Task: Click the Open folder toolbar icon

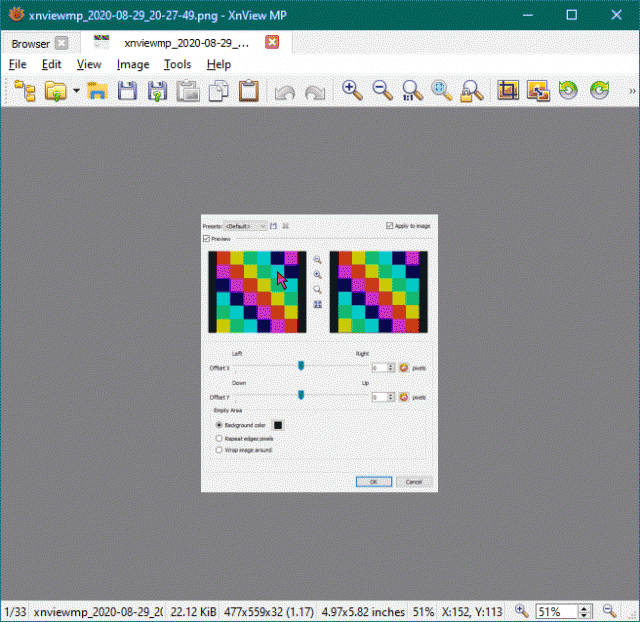Action: [x=56, y=91]
